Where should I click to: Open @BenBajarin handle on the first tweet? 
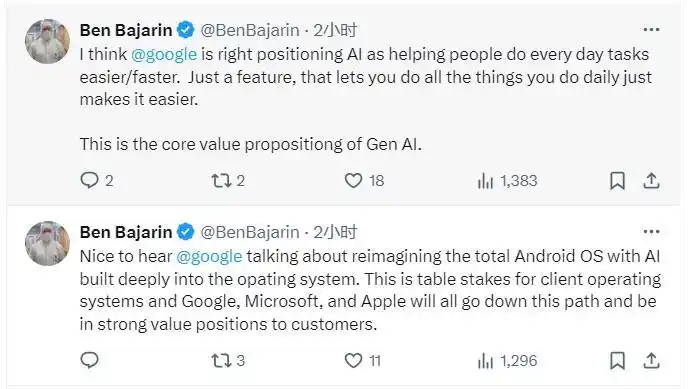pos(250,30)
